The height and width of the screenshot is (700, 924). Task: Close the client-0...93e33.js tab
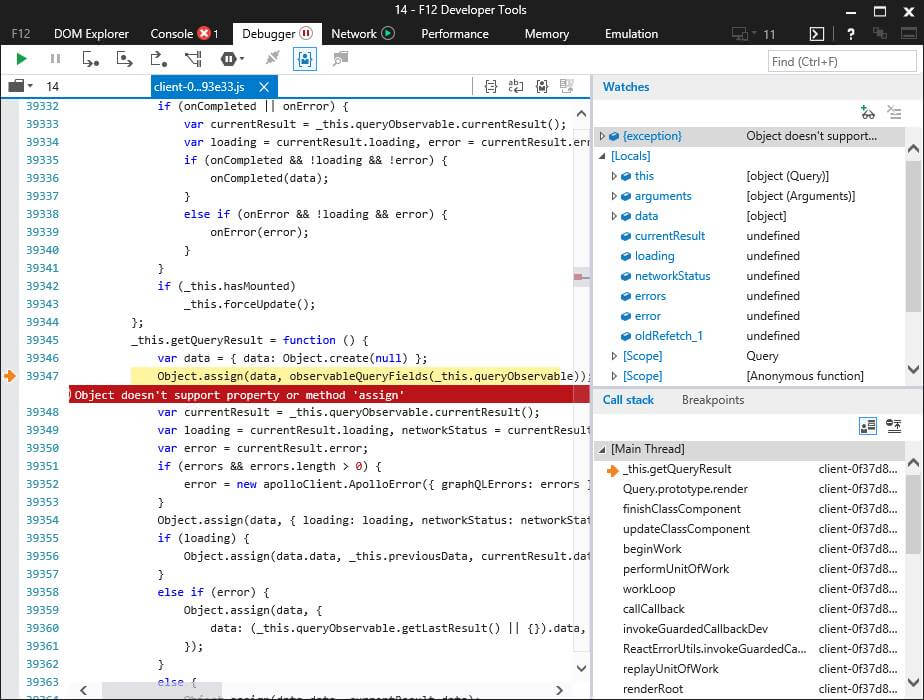264,87
